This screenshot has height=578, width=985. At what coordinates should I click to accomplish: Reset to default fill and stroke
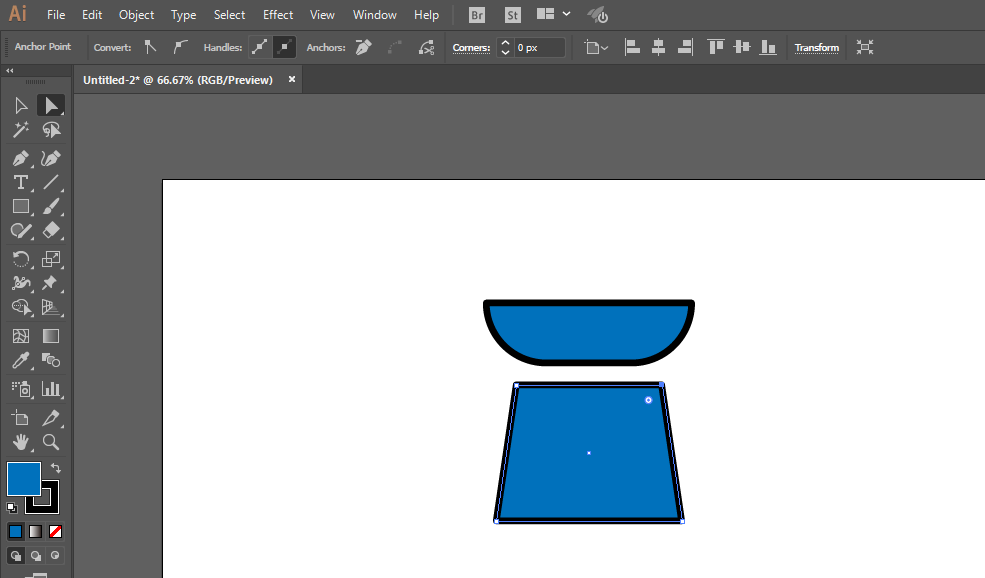tap(12, 507)
